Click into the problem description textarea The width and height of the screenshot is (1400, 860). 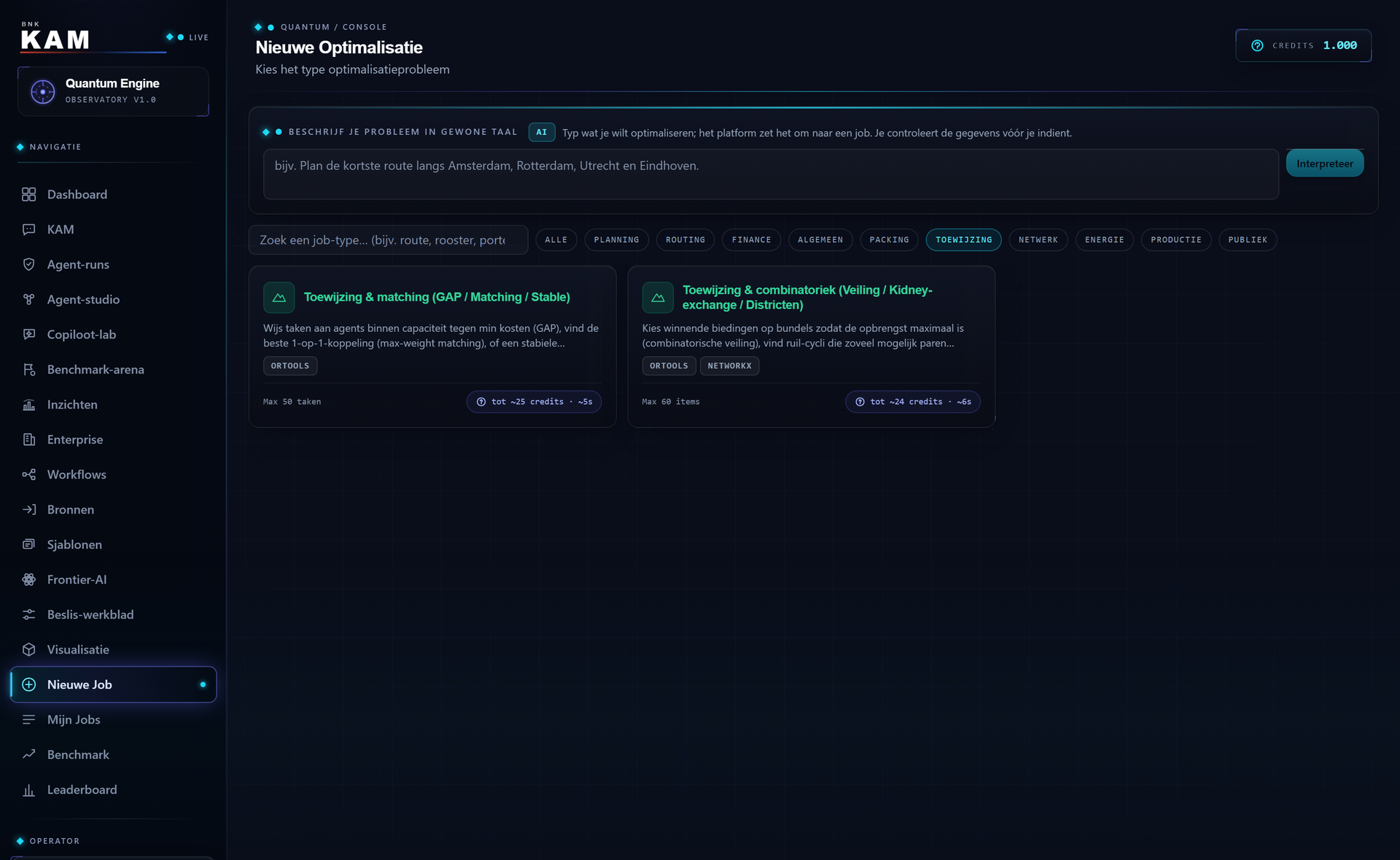point(771,174)
